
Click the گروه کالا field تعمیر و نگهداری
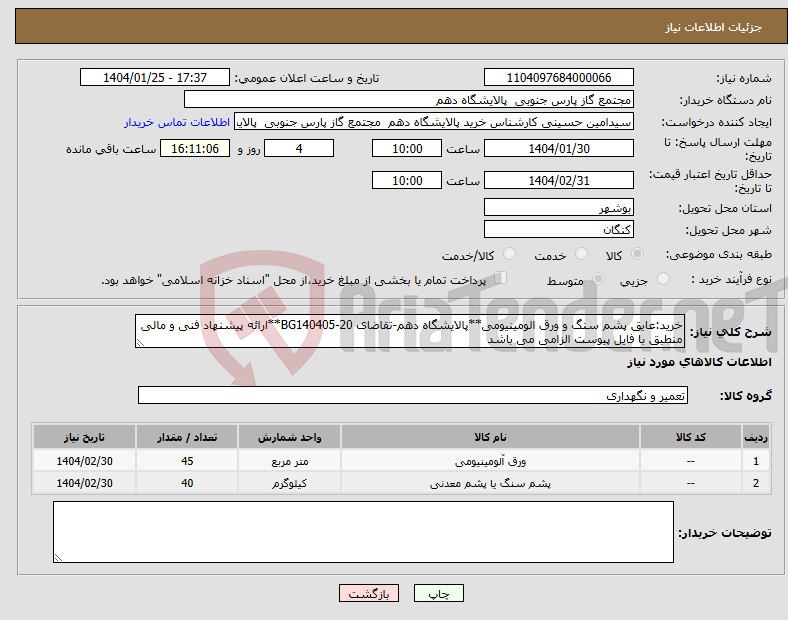pos(413,395)
